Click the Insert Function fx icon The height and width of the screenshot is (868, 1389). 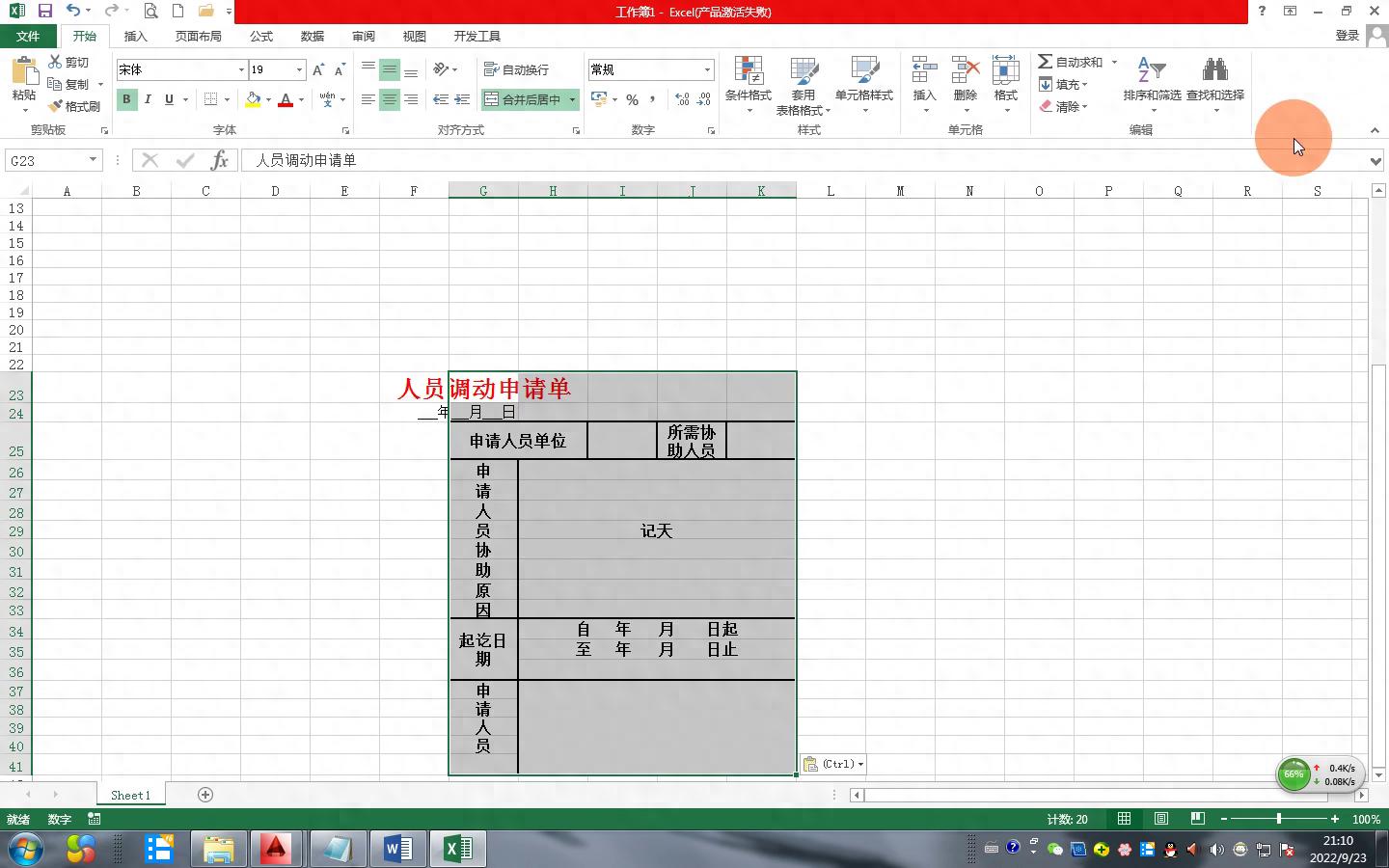click(220, 160)
